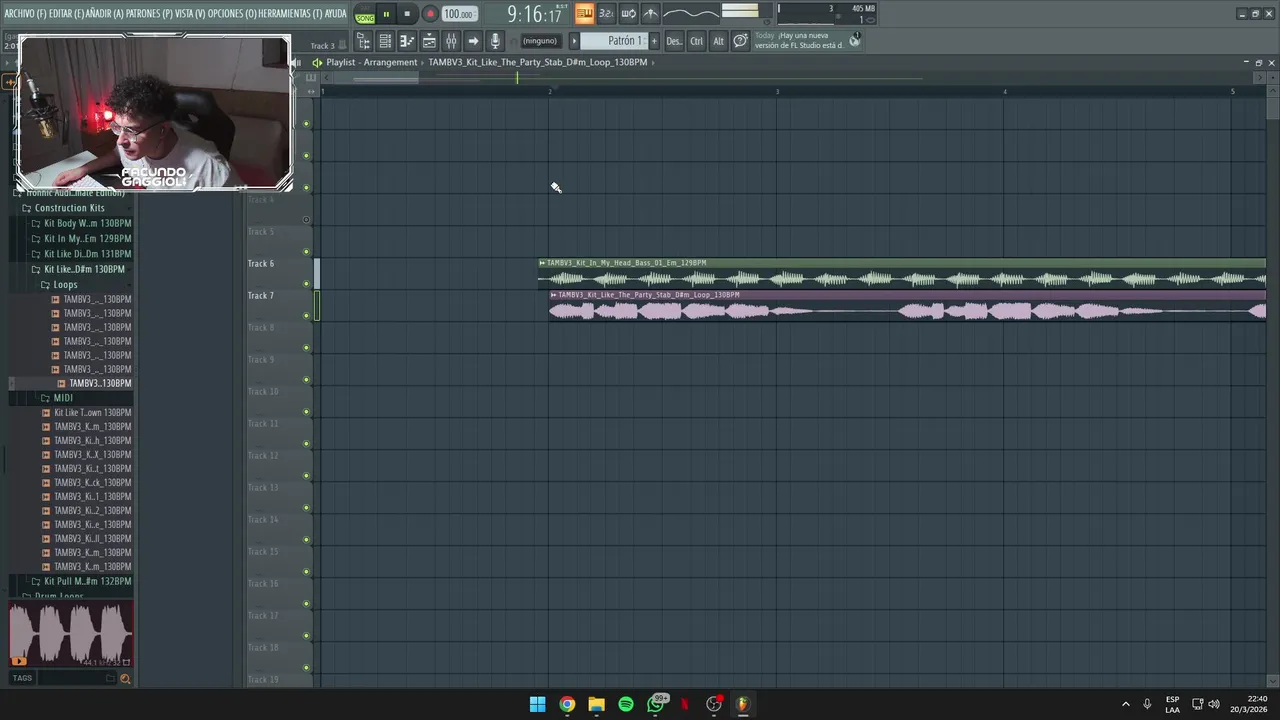
Task: Expand the Kit In My..Em 129BPM folder
Action: click(x=84, y=239)
